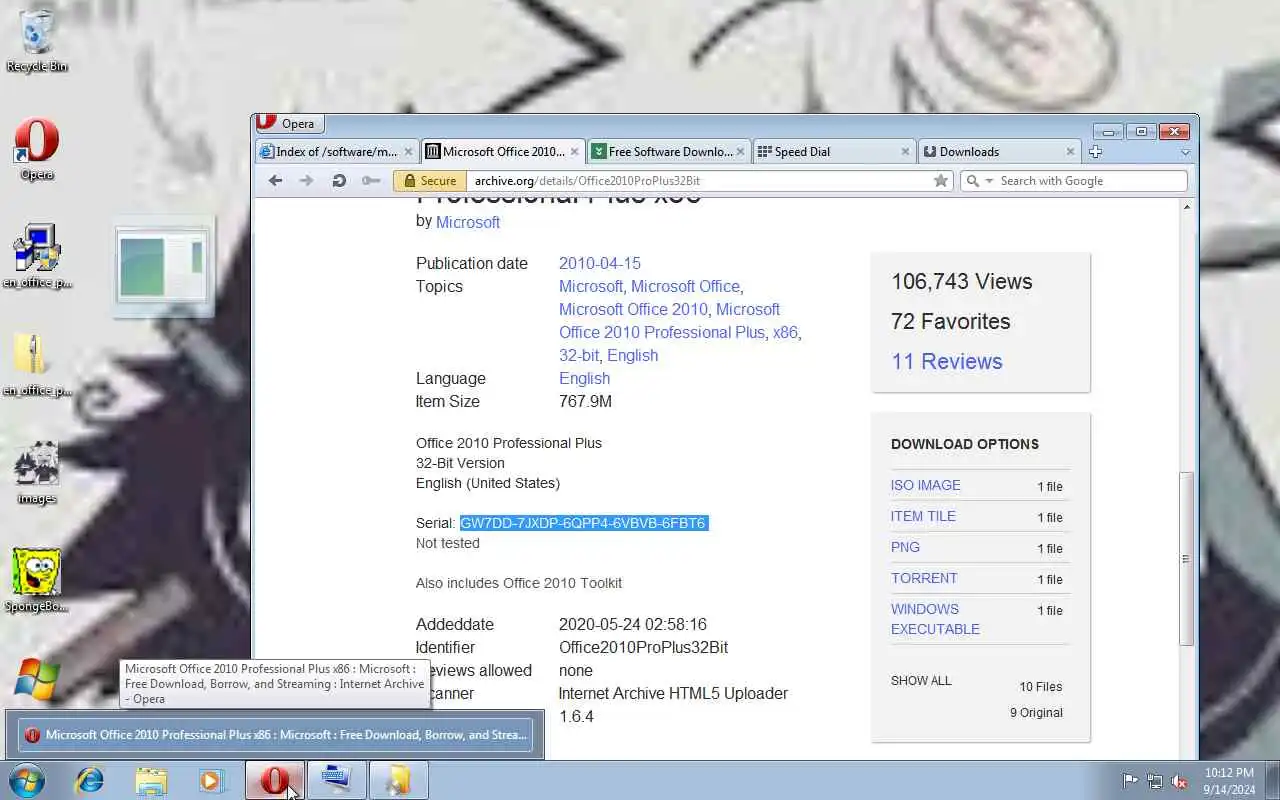The image size is (1280, 800).
Task: Go forward in Opera
Action: point(307,180)
